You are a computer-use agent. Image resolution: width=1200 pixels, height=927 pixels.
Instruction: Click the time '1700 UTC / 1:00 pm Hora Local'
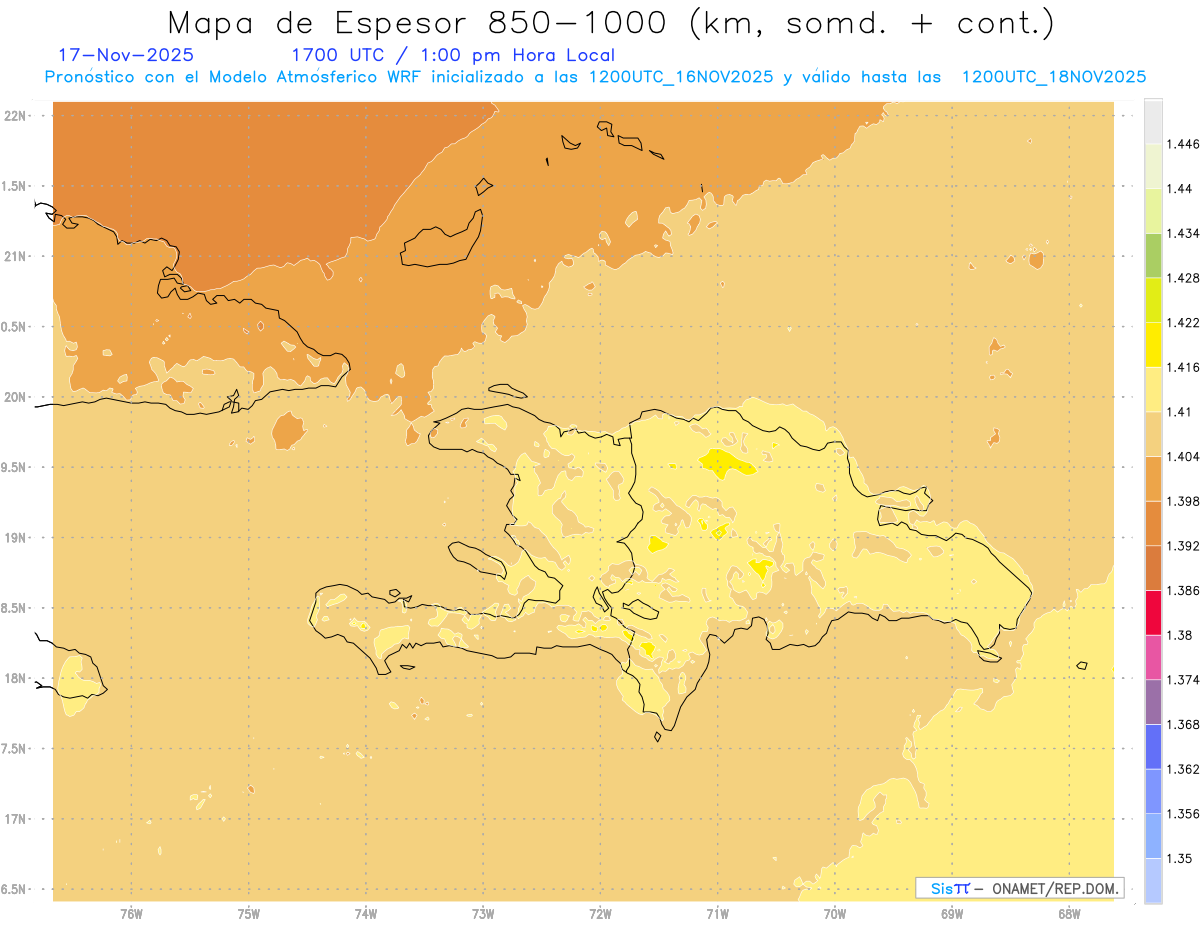453,55
